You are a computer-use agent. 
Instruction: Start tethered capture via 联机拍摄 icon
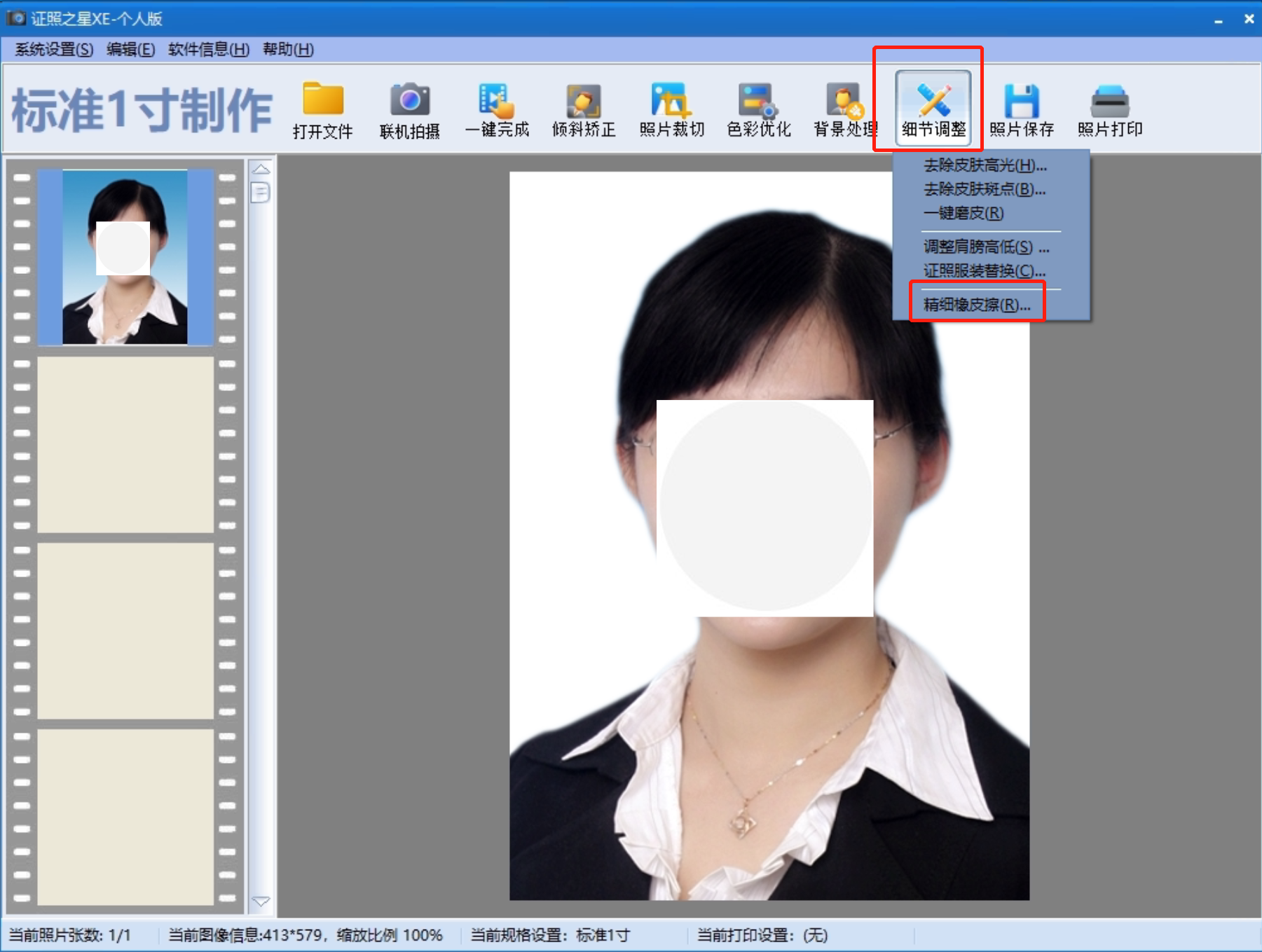409,109
